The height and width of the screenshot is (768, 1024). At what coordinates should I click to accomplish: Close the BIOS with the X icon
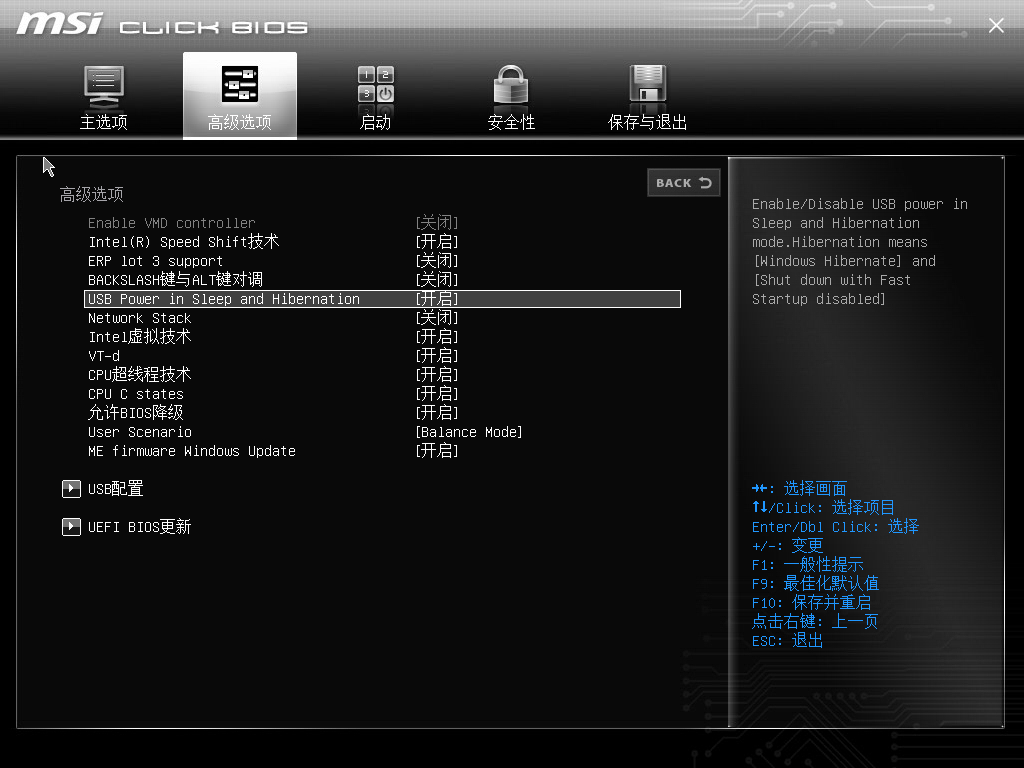point(996,26)
